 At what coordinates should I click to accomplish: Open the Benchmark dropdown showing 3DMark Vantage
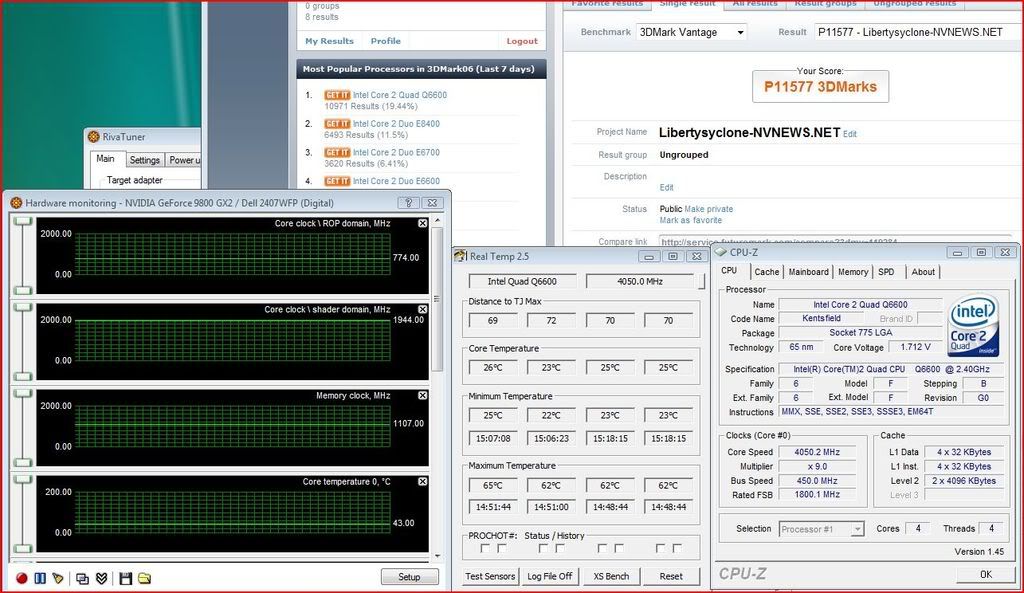tap(692, 32)
